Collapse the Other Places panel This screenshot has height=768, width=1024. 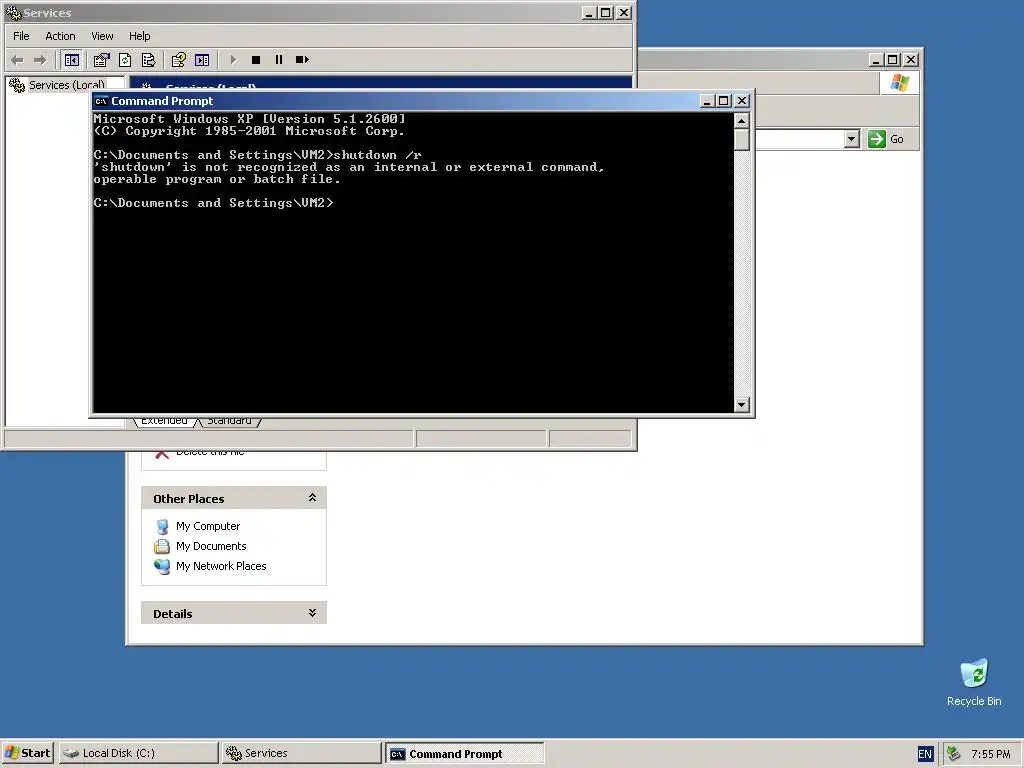[x=312, y=498]
